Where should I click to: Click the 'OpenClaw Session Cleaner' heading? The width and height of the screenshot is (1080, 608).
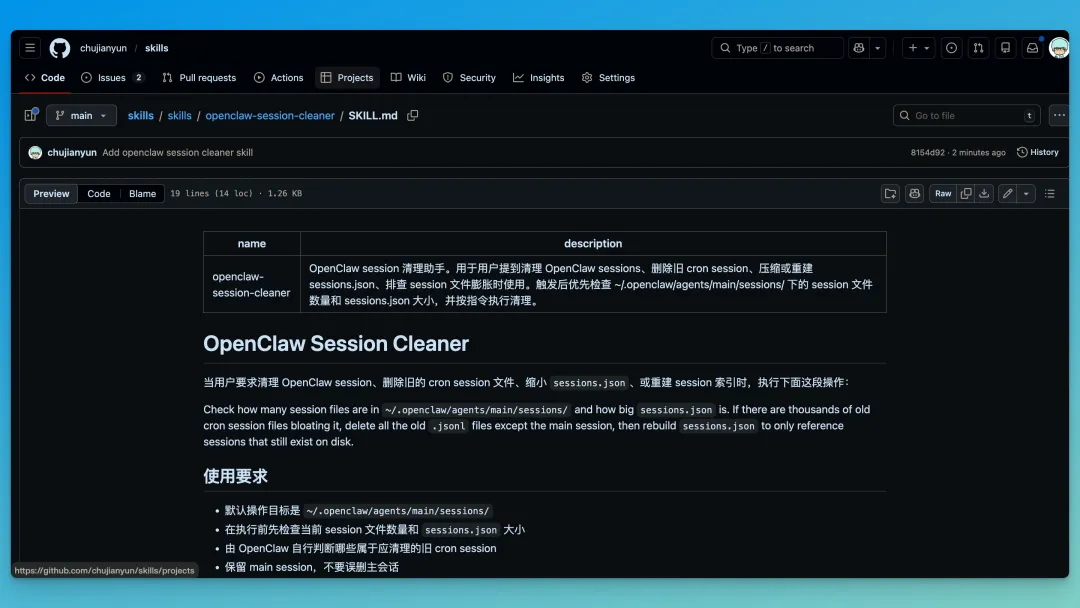[x=335, y=344]
